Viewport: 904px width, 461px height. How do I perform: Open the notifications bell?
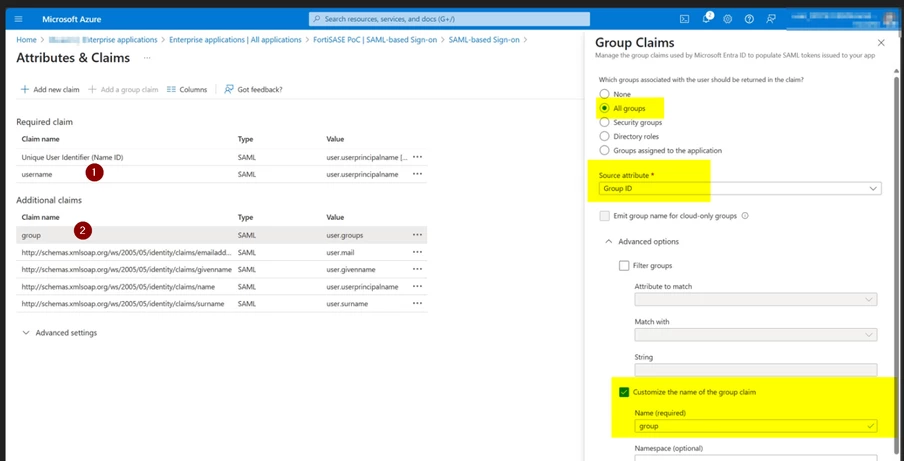(706, 19)
